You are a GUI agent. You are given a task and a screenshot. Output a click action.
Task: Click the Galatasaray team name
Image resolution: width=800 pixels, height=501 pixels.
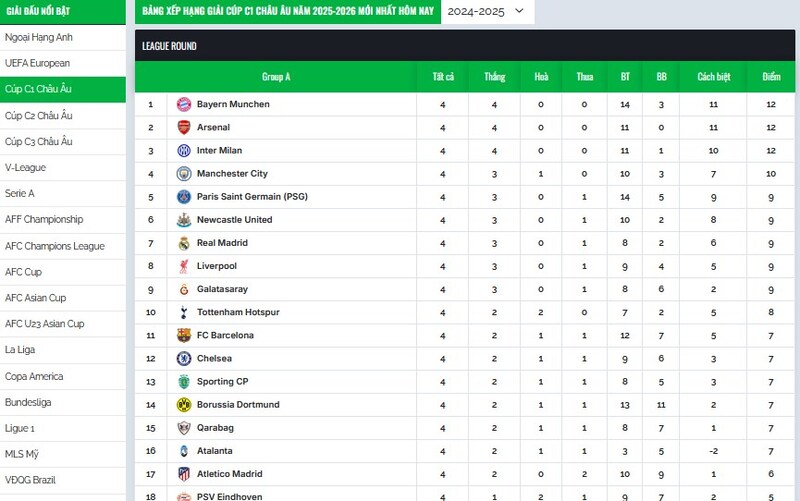click(x=223, y=289)
